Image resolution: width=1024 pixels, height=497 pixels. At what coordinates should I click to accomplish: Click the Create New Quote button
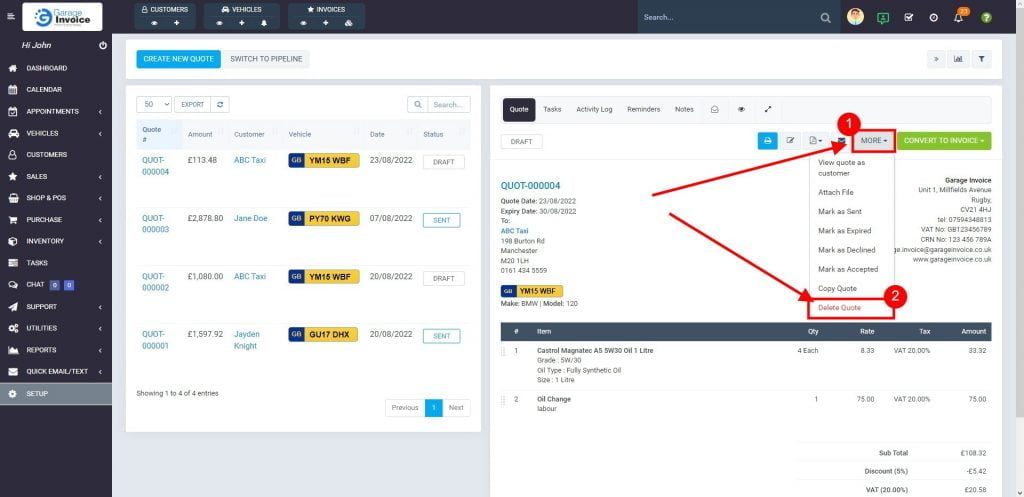click(178, 59)
